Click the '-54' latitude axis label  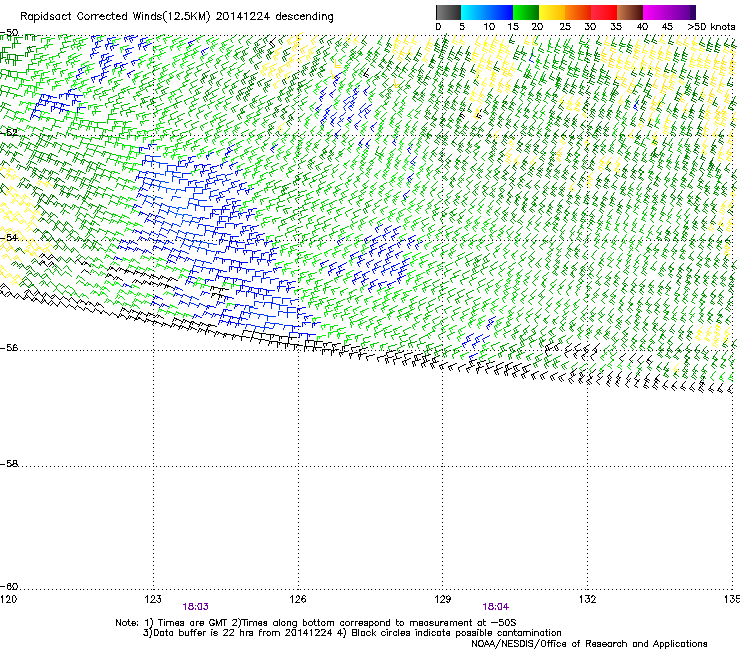9,237
